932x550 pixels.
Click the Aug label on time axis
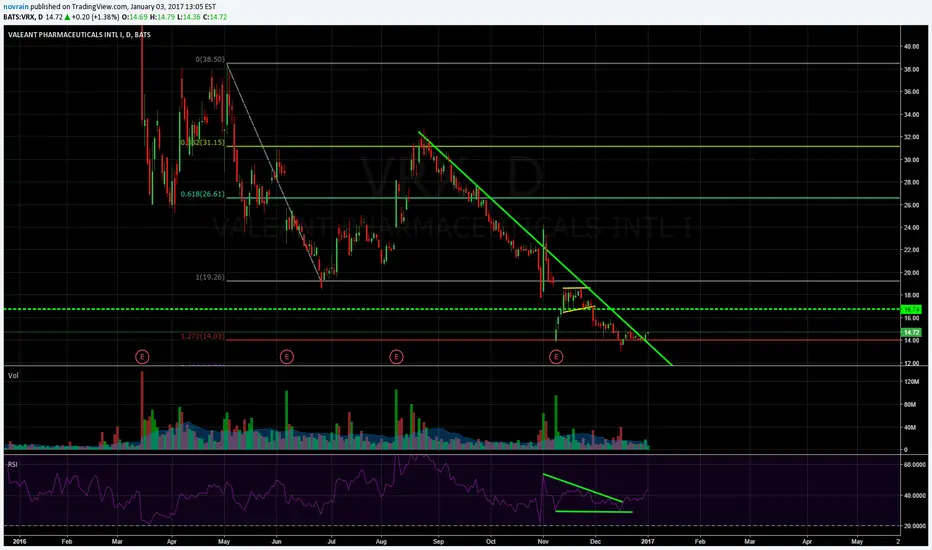coord(382,542)
